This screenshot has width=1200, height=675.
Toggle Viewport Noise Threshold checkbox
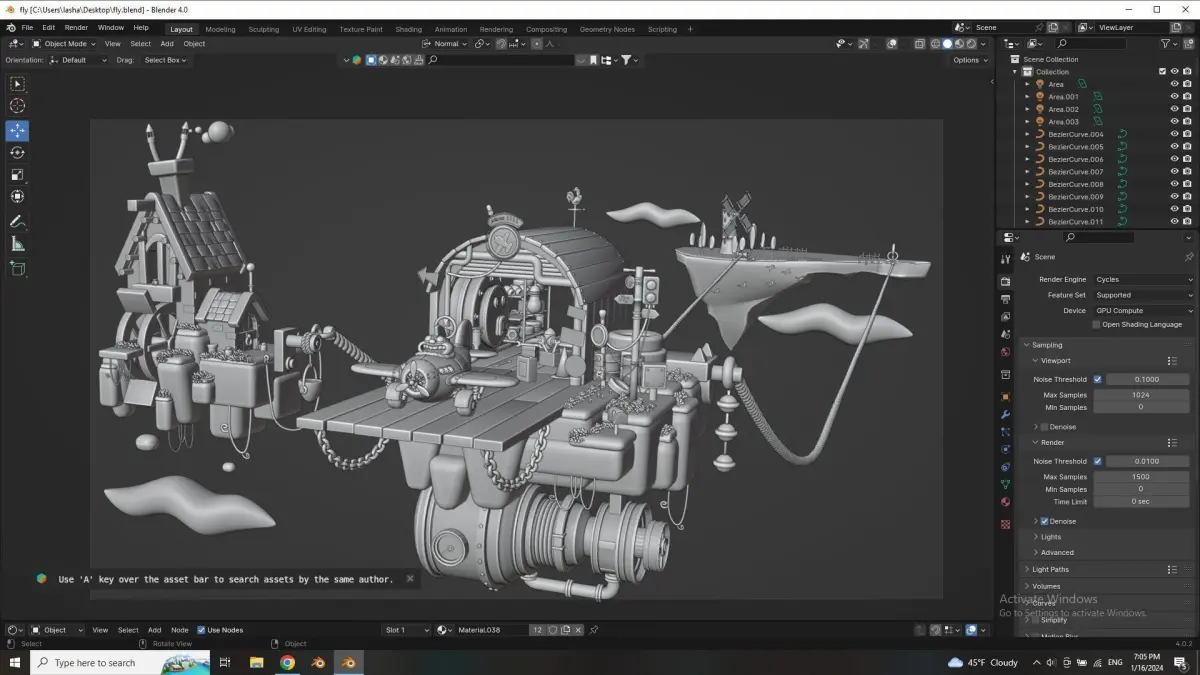click(x=1097, y=380)
